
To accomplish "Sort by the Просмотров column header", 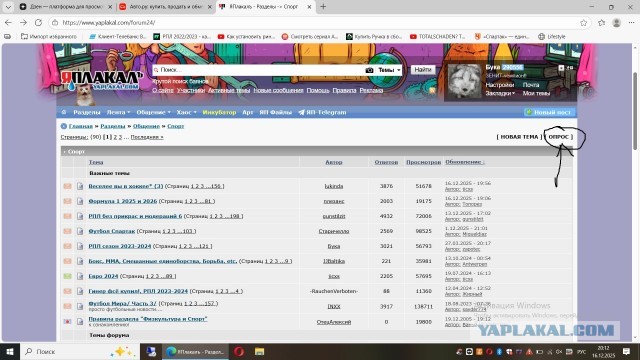I will [x=423, y=162].
